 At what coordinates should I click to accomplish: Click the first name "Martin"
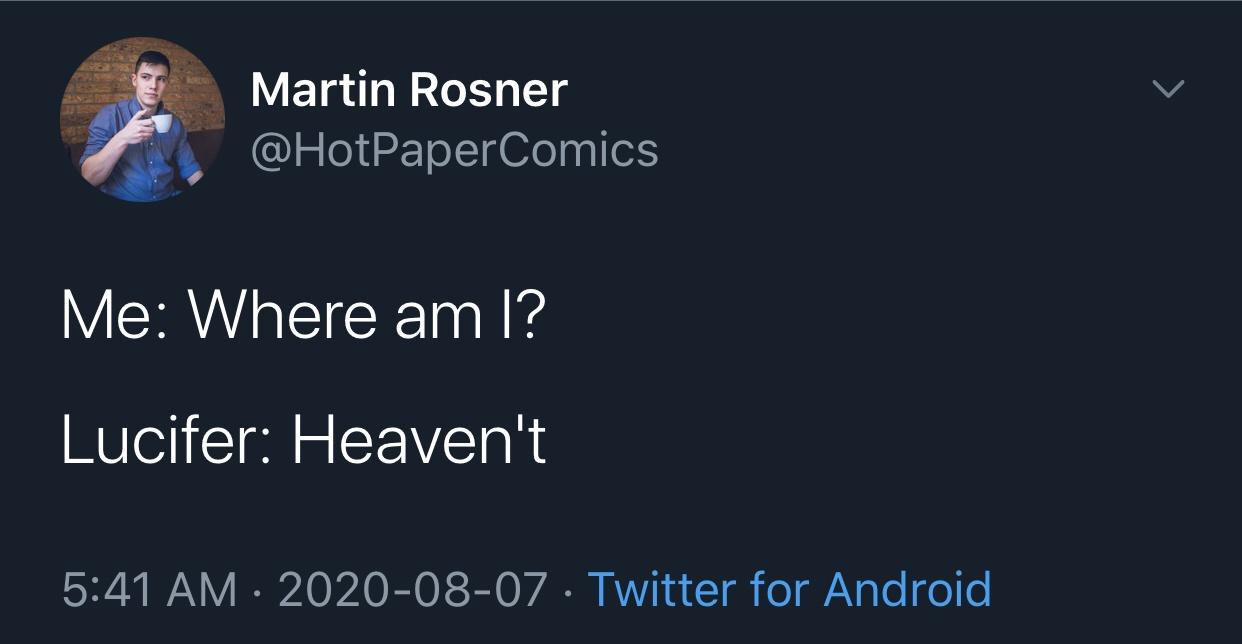[323, 90]
